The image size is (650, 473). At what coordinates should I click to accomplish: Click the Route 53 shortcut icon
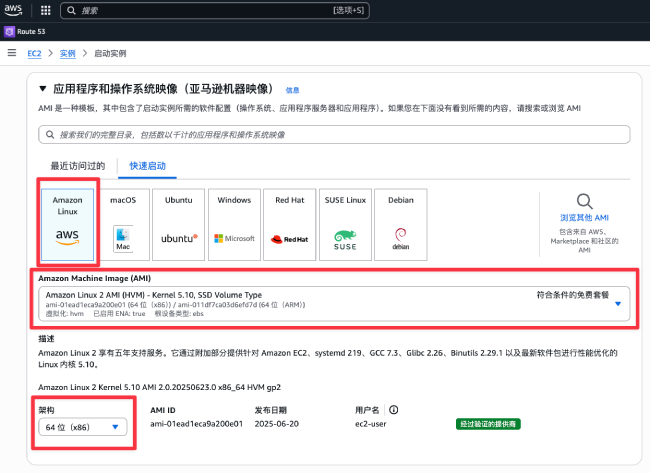(x=9, y=32)
